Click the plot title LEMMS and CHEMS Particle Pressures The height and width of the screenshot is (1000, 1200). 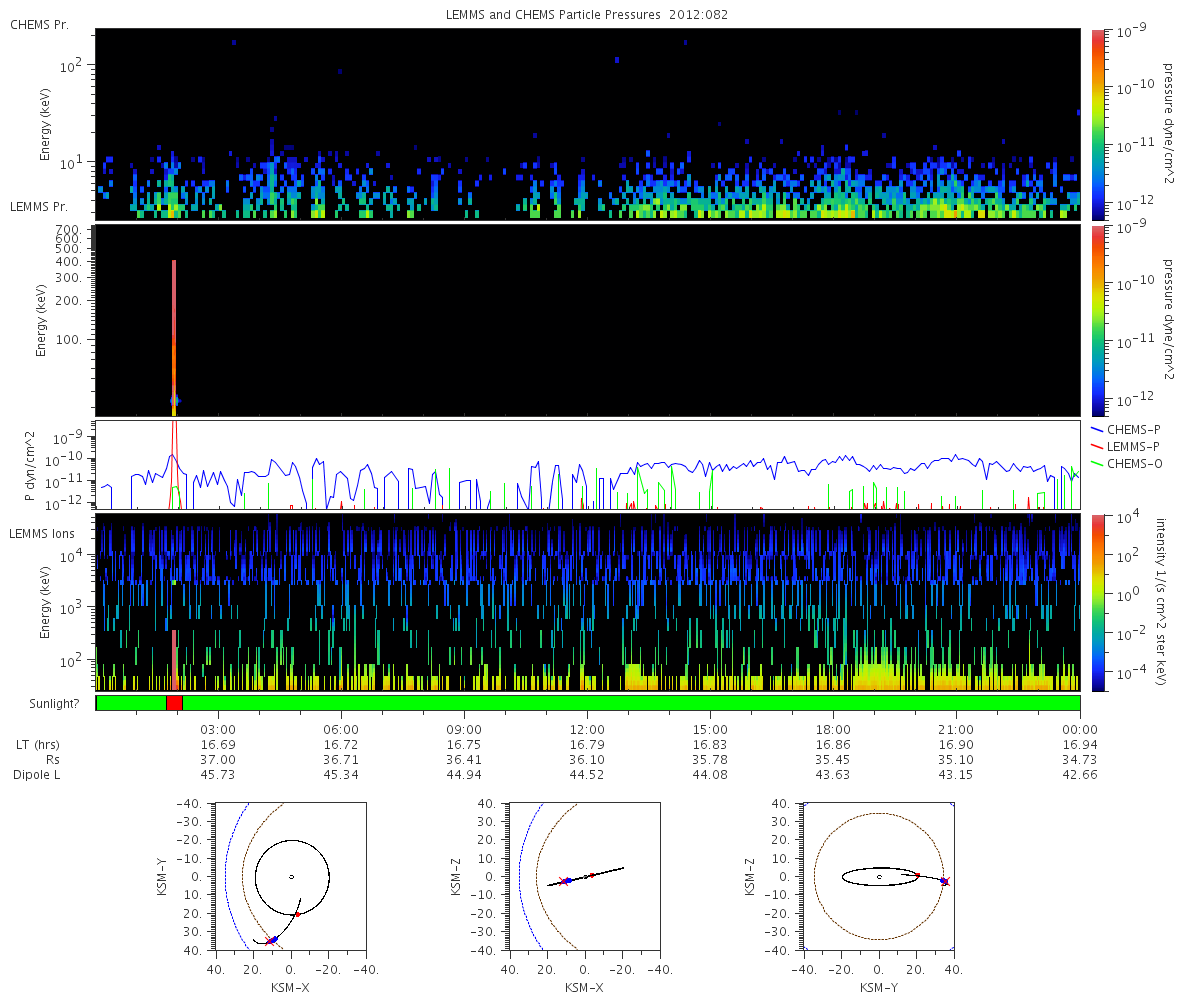(x=587, y=14)
